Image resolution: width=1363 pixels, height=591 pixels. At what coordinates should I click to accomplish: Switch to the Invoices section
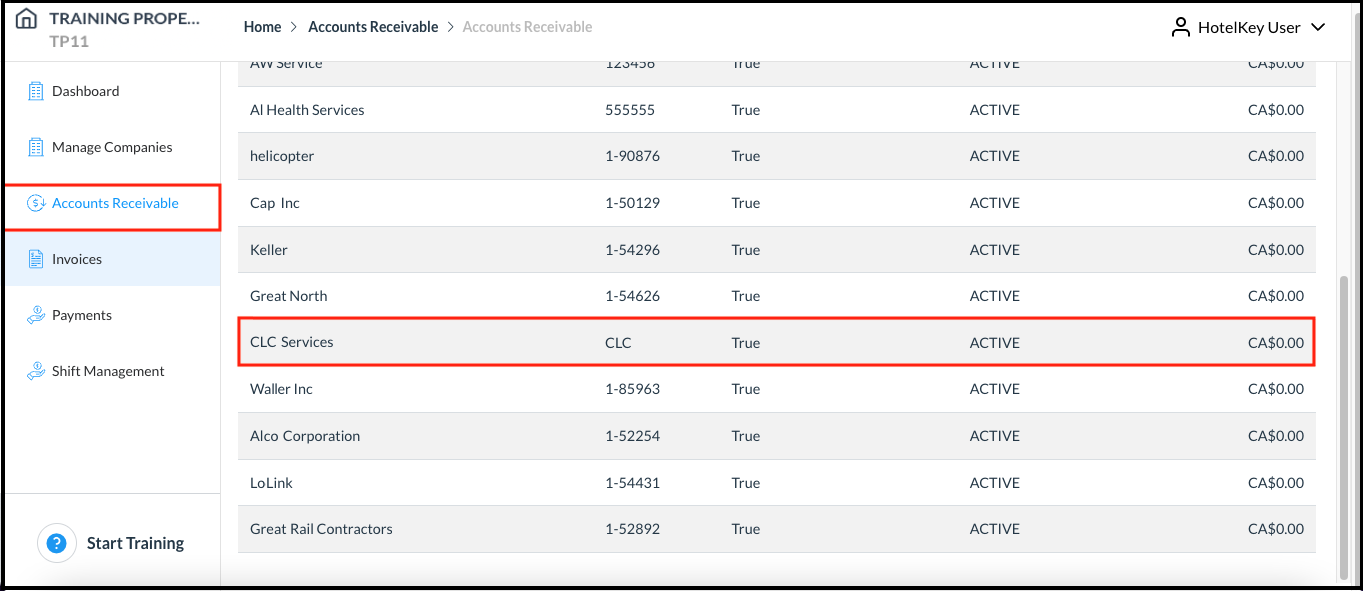click(76, 258)
